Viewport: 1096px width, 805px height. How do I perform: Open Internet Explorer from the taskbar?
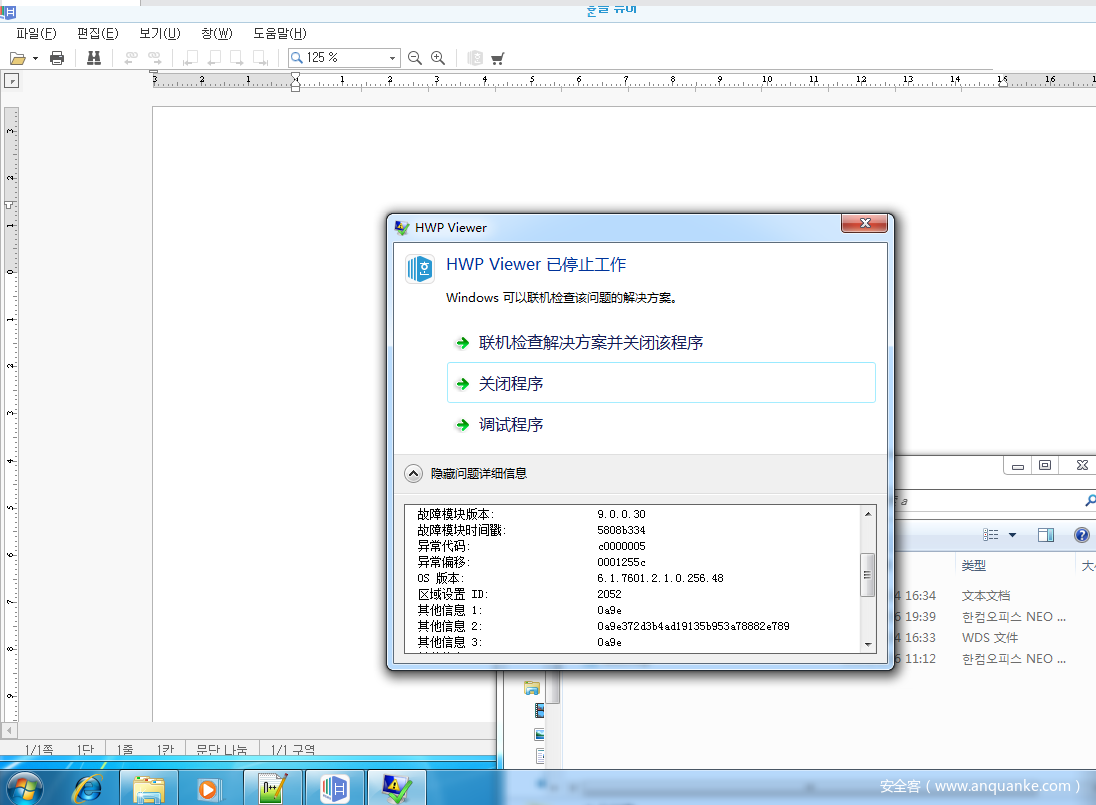[x=87, y=788]
